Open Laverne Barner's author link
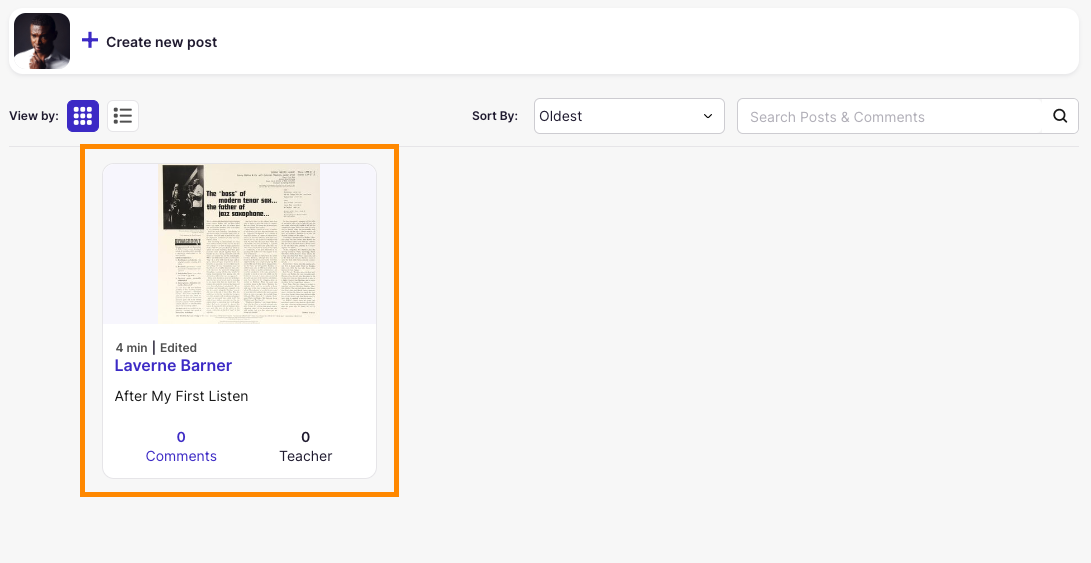This screenshot has width=1091, height=563. (173, 366)
